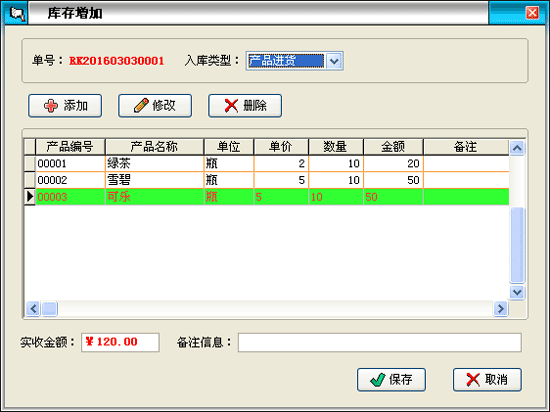Click the 产品编号 column header
550x412 pixels.
click(x=70, y=147)
